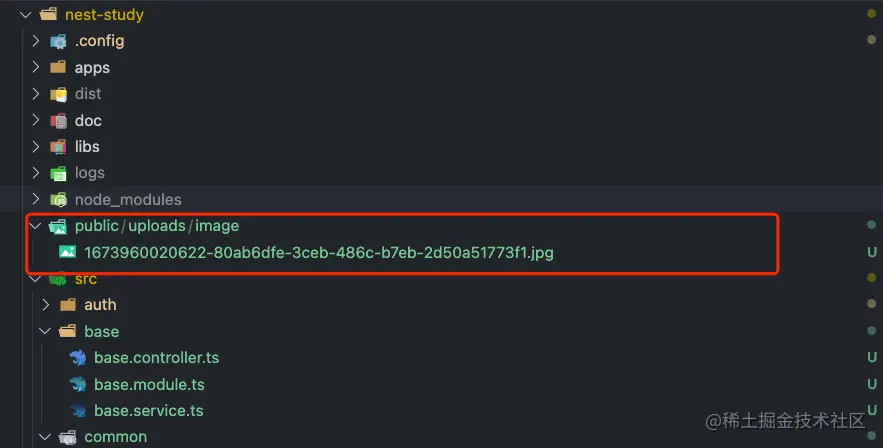The width and height of the screenshot is (883, 448).
Task: Click the logs folder icon
Action: (x=58, y=173)
